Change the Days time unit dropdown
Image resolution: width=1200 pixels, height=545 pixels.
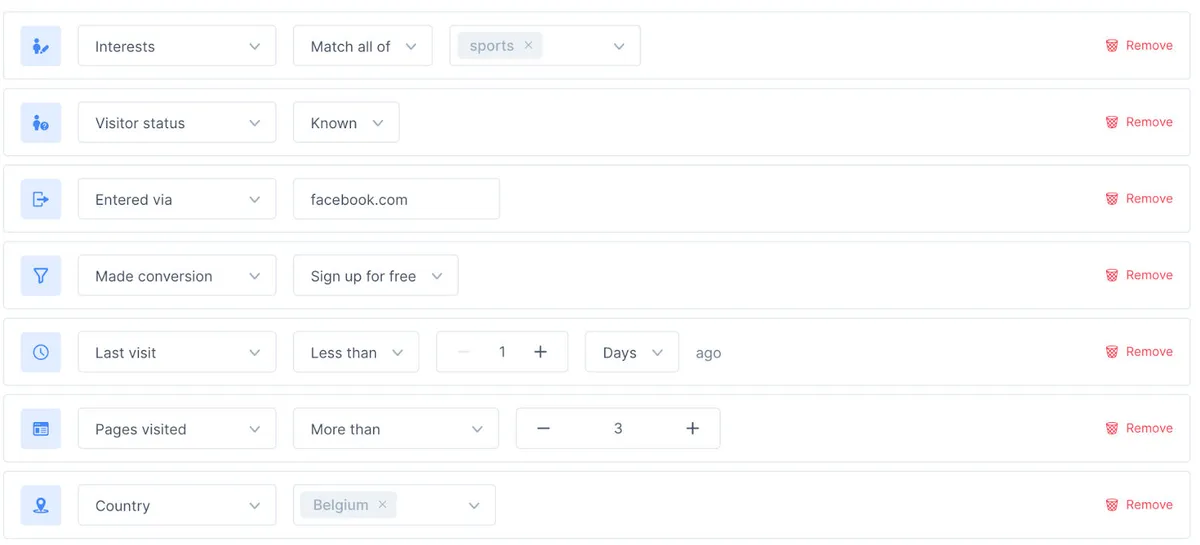point(631,352)
